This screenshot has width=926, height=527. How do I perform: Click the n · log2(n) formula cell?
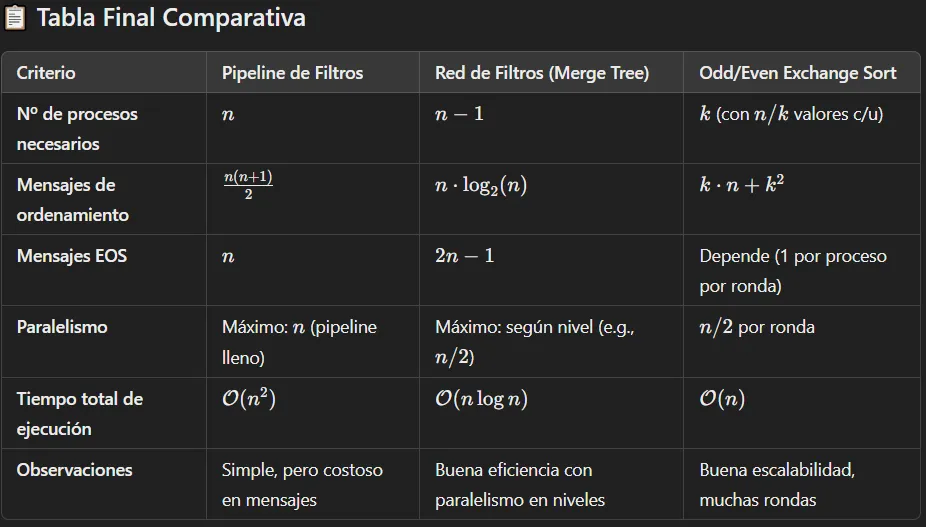[480, 185]
